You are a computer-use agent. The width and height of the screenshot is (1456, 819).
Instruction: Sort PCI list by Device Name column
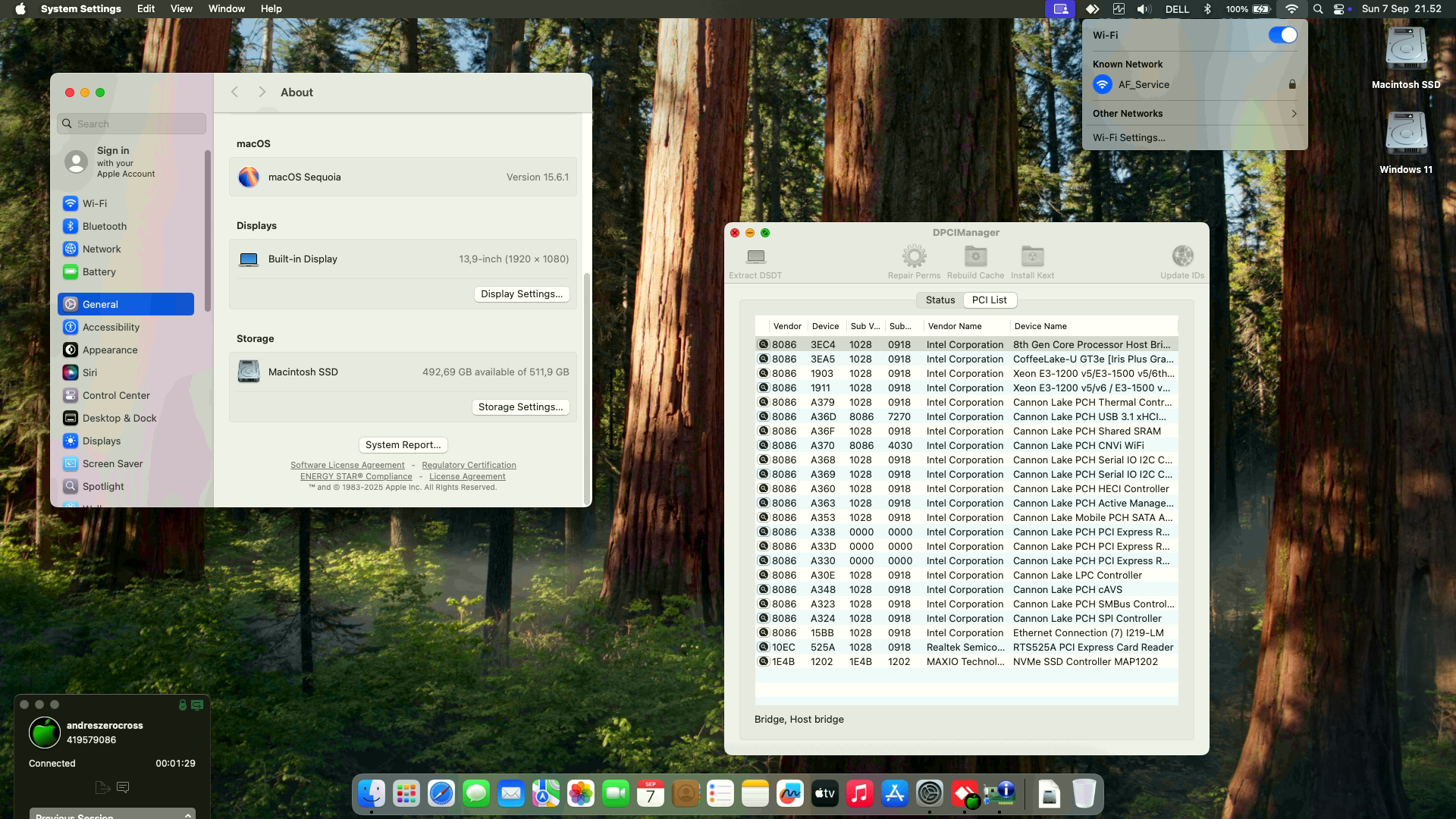(1094, 326)
